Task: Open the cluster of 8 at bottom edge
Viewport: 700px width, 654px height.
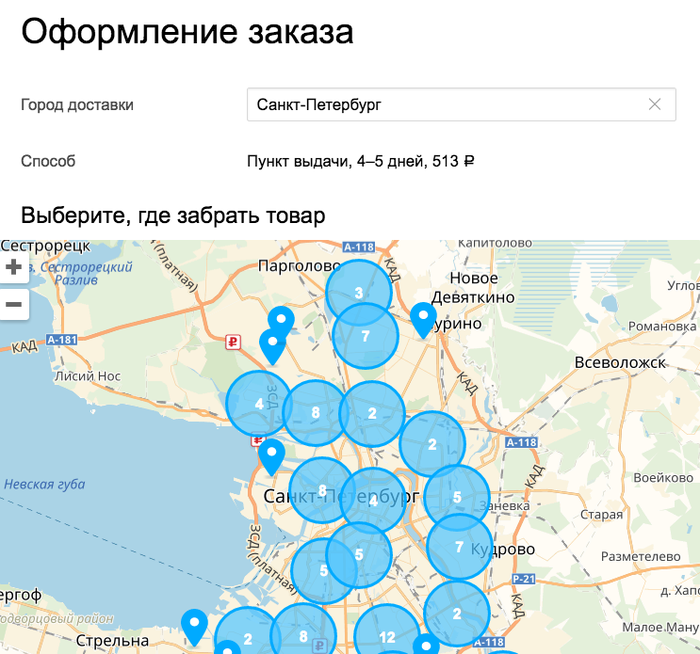Action: pyautogui.click(x=303, y=635)
